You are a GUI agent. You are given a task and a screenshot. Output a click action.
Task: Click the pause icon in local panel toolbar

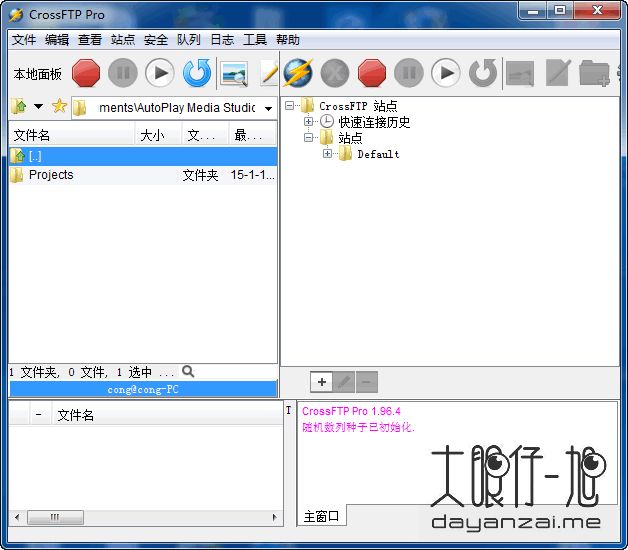click(x=123, y=73)
